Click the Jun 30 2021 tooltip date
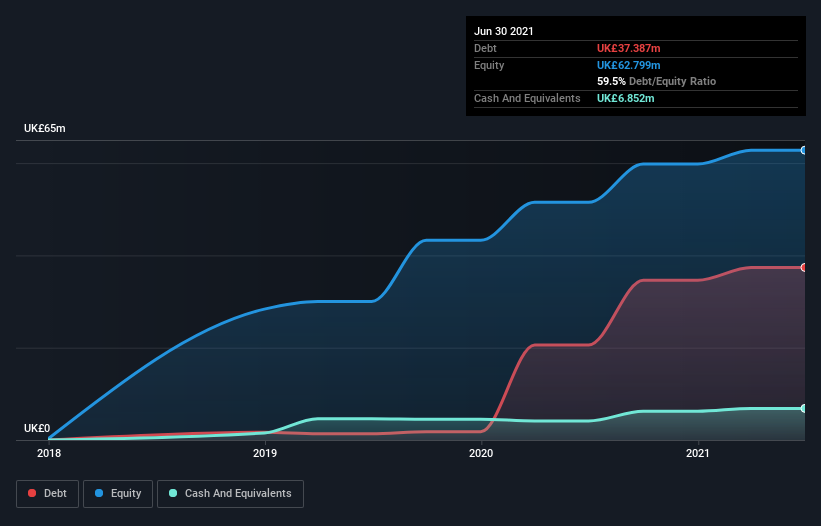 click(x=504, y=31)
